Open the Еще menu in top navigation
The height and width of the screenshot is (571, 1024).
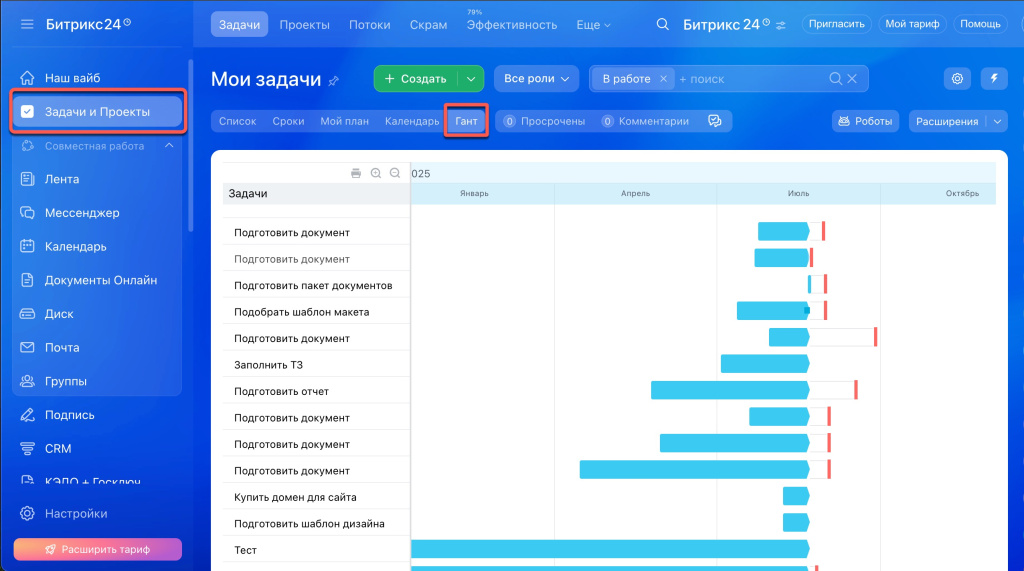(x=594, y=25)
